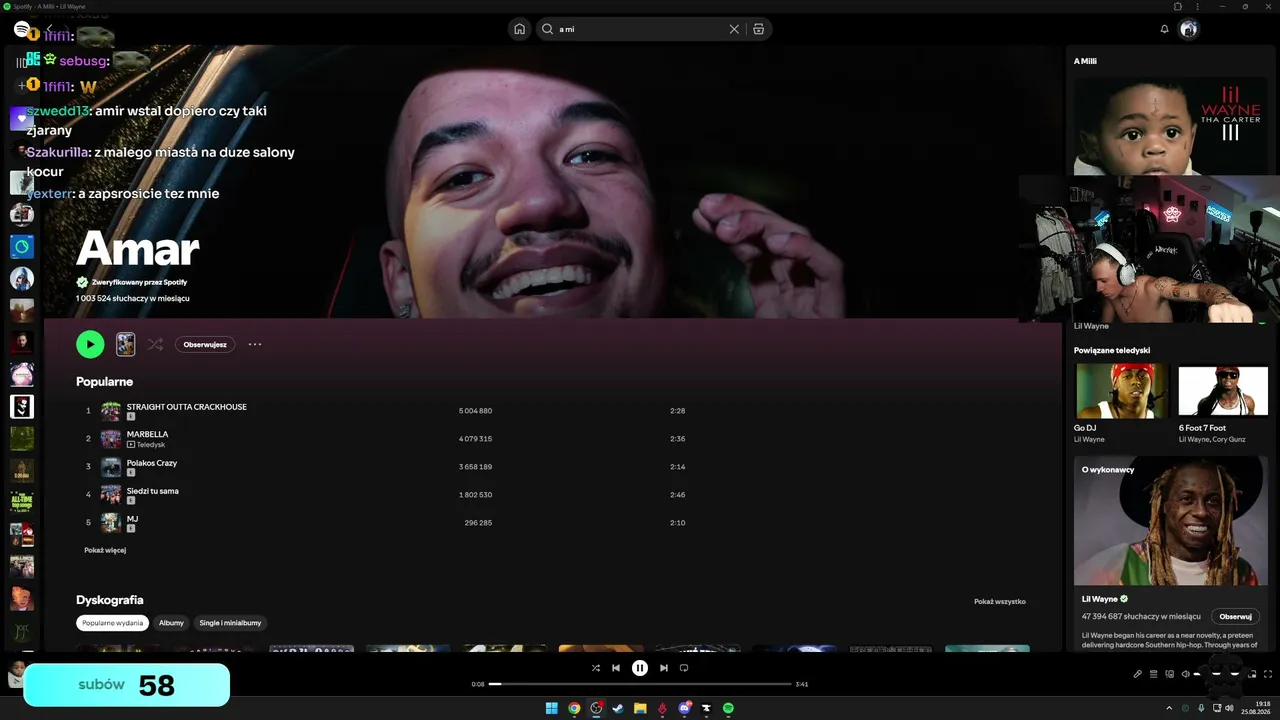This screenshot has height=720, width=1280.
Task: Open full discography via Pokaż wszystko
Action: 1000,602
